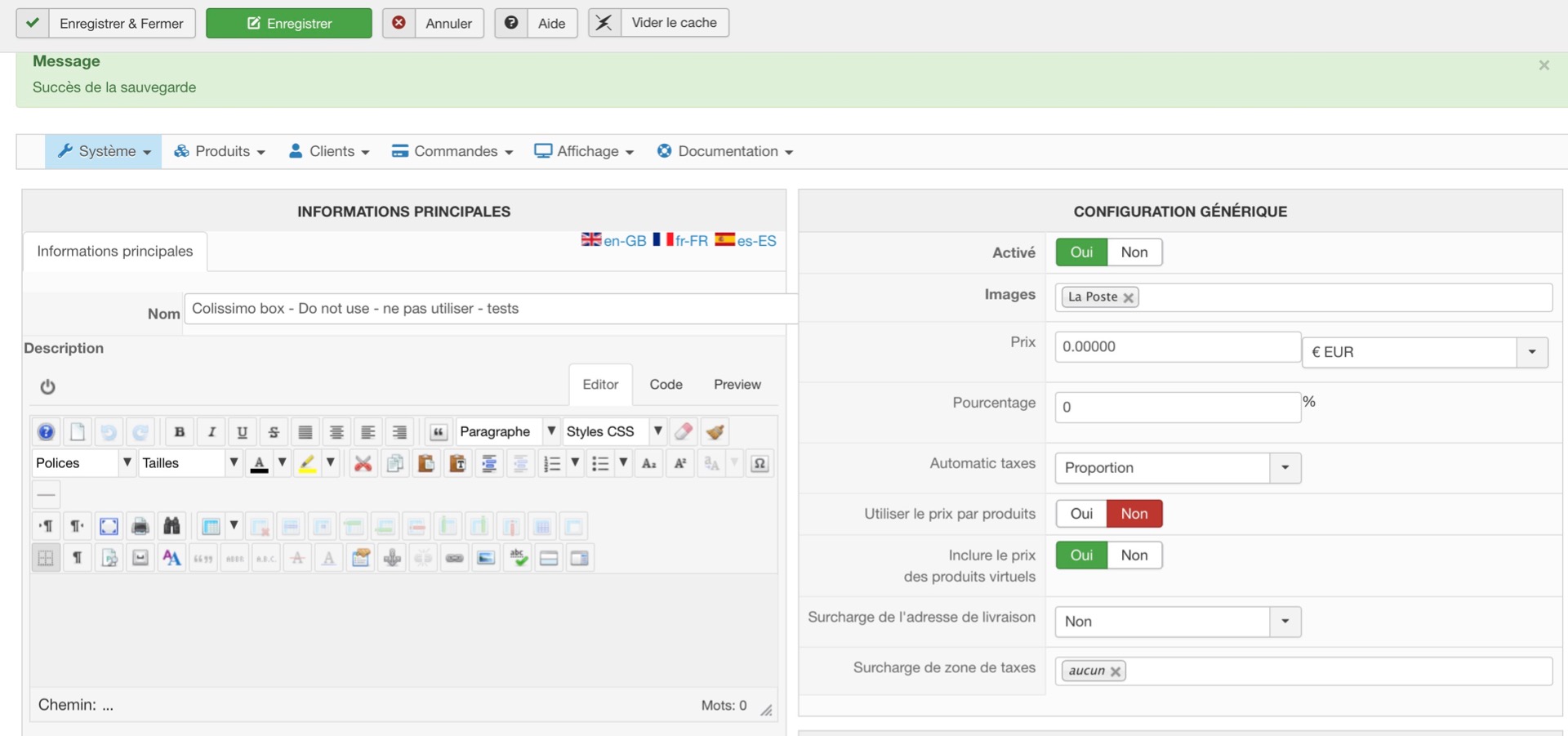Viewport: 1568px width, 736px height.
Task: Switch language to fr-FR
Action: [x=680, y=240]
